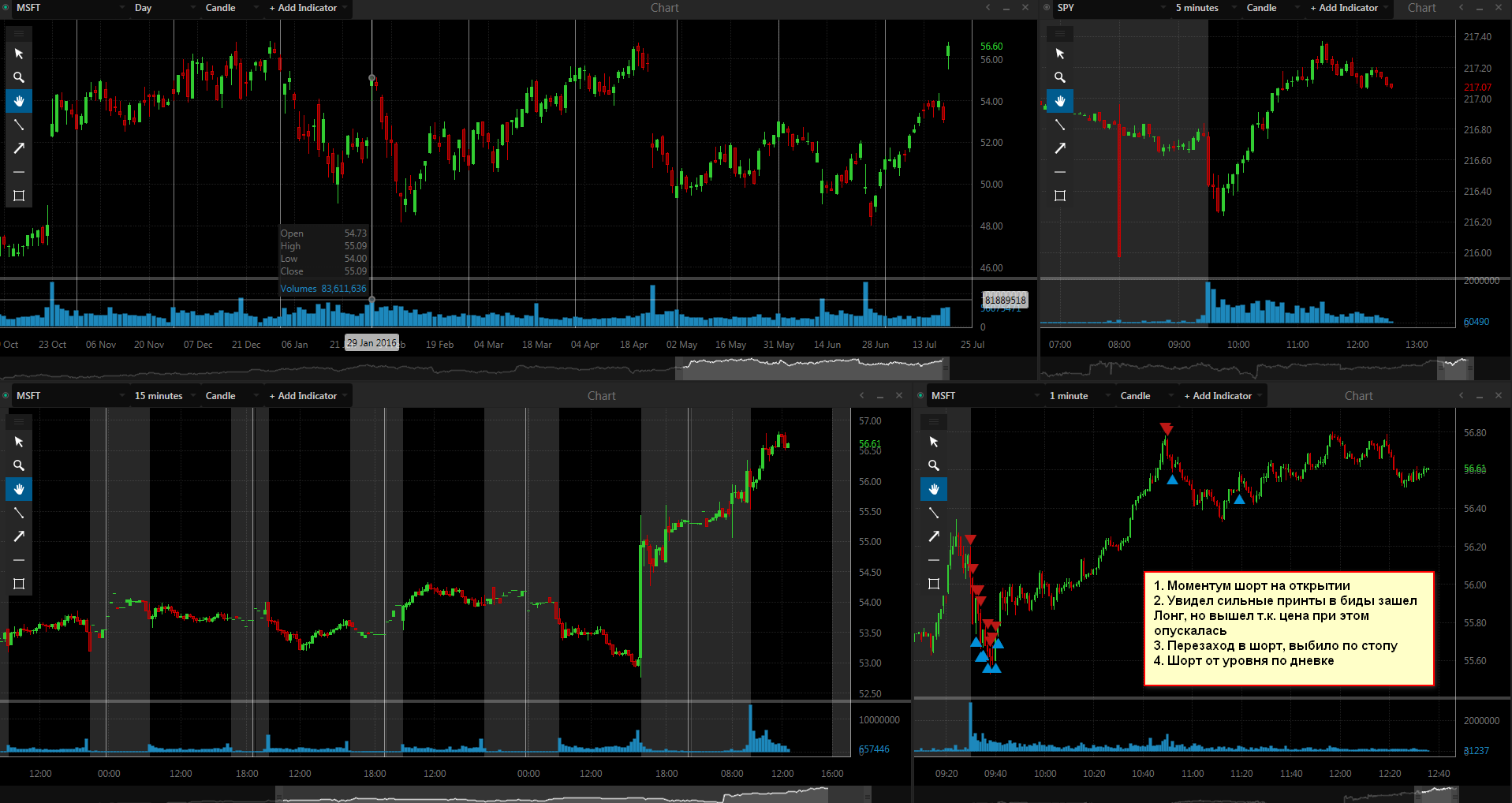Click the 81889518 volume value label

tap(1005, 300)
